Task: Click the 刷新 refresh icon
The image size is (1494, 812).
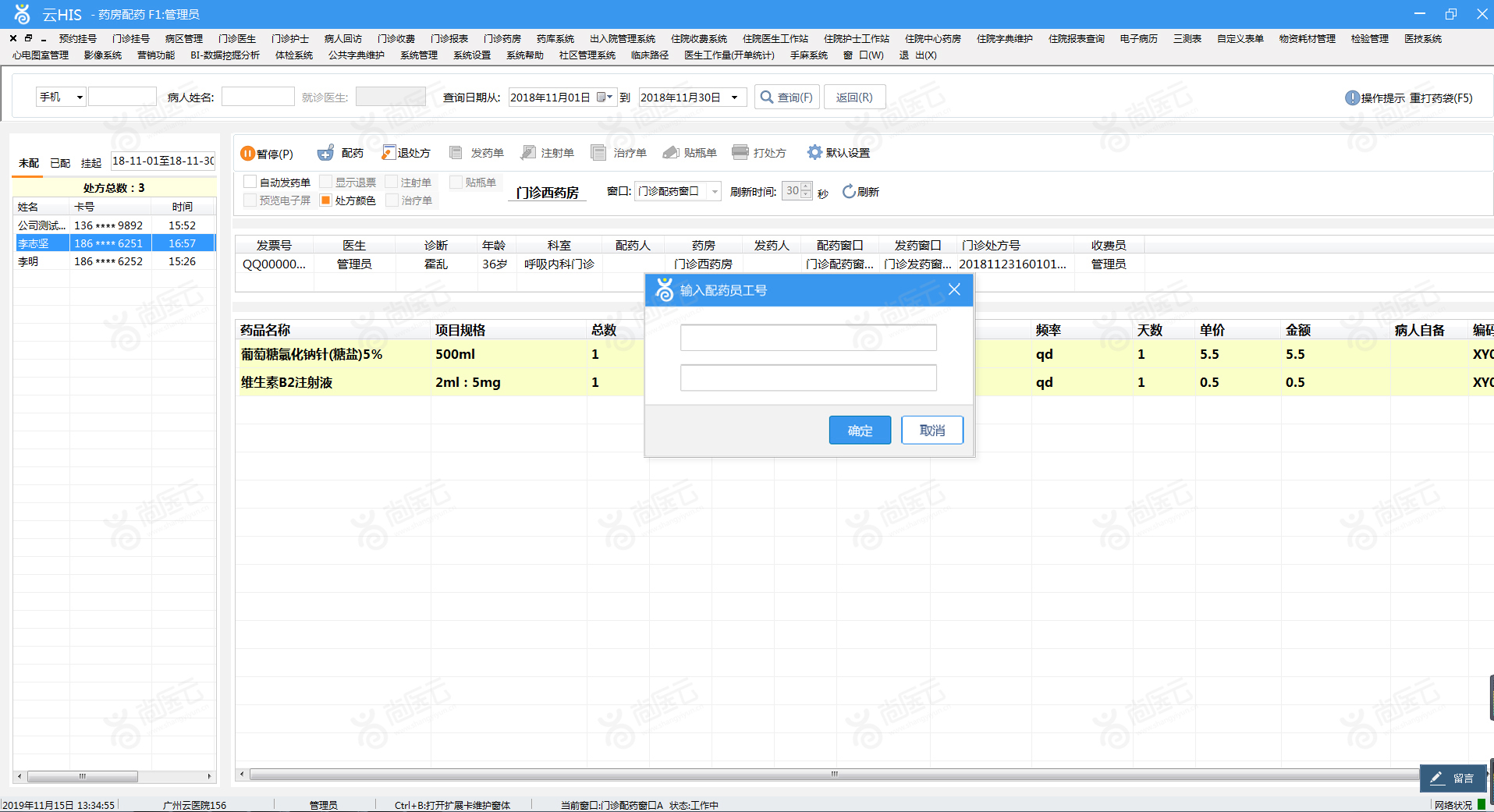Action: 849,192
